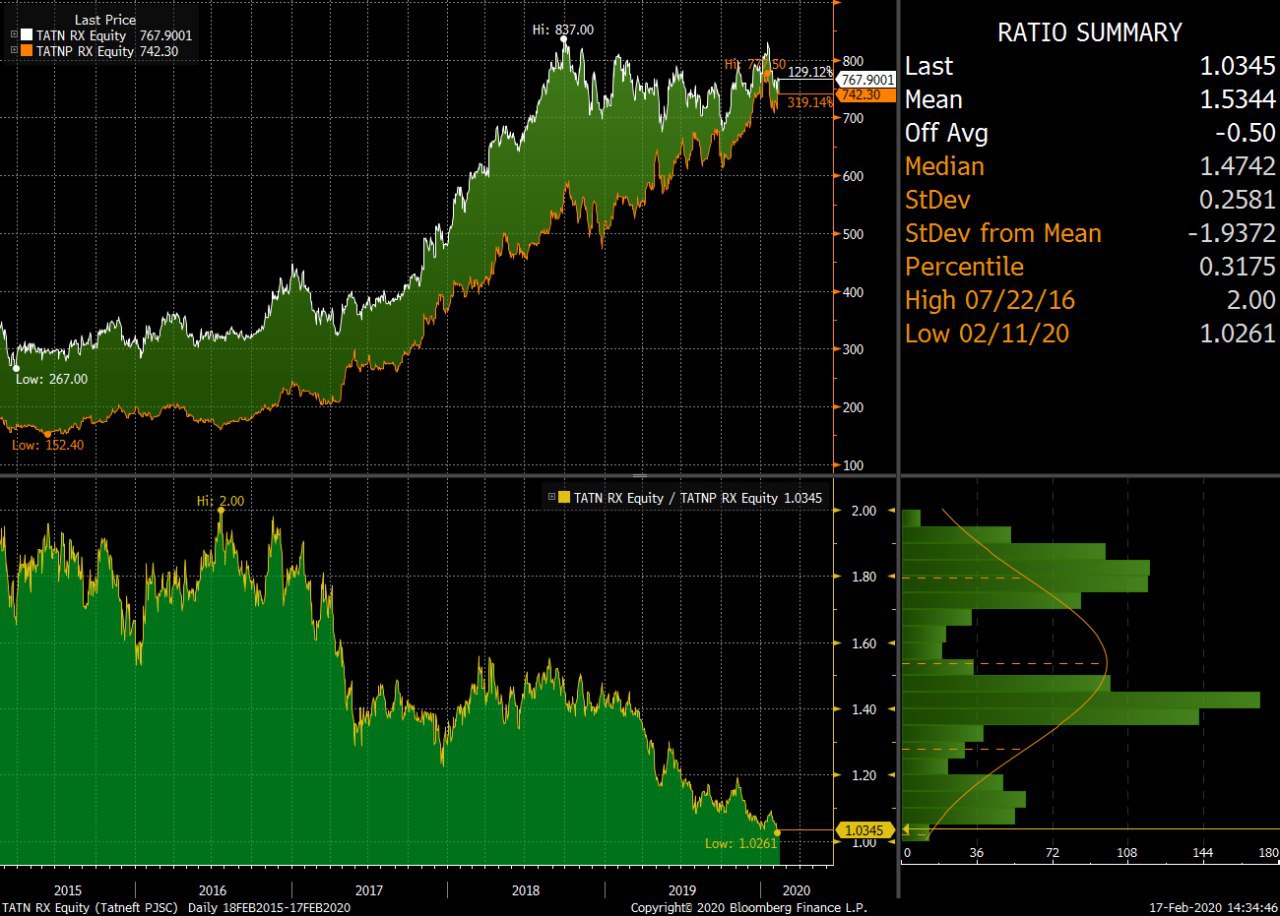The width and height of the screenshot is (1280, 916).
Task: Click the white TATN RX Equity color swatch
Action: click(27, 35)
